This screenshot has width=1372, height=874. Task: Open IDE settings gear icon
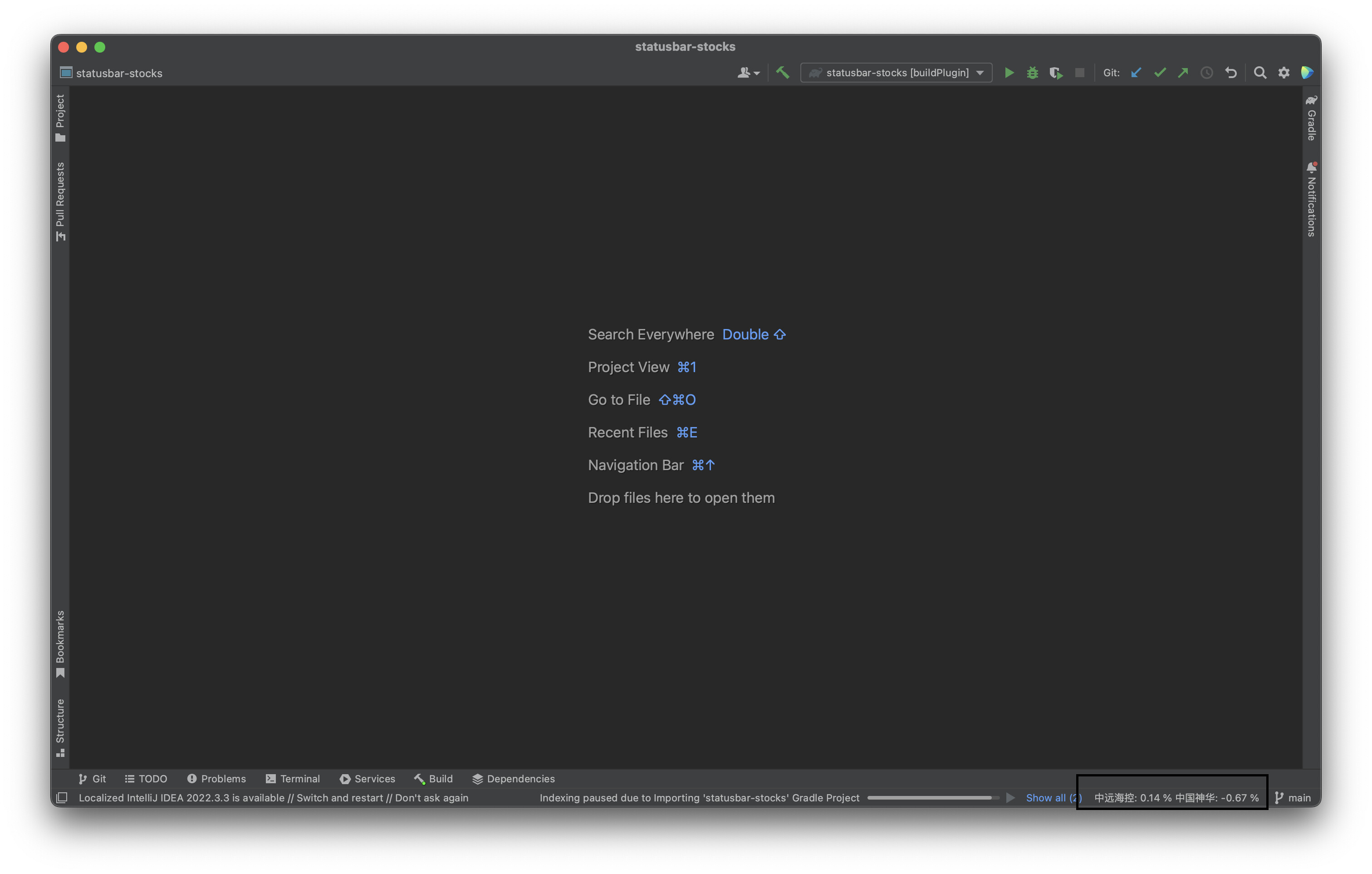tap(1283, 73)
